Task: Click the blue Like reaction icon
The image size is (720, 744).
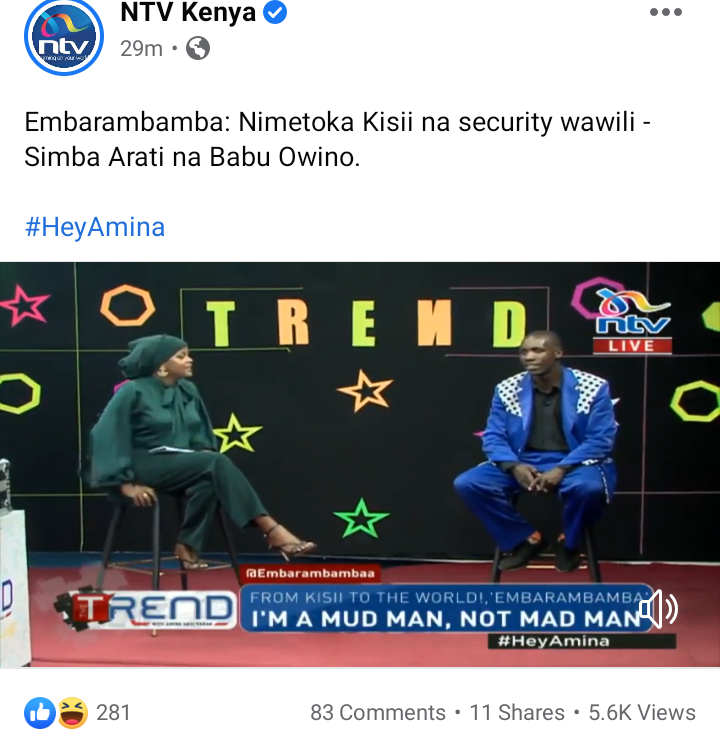Action: click(x=40, y=713)
